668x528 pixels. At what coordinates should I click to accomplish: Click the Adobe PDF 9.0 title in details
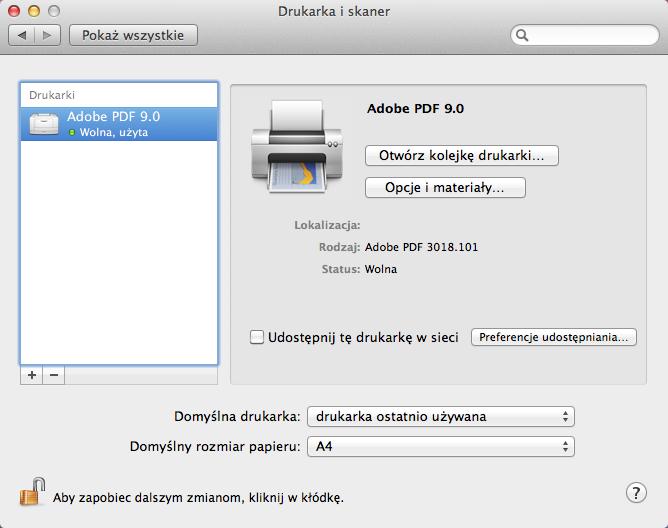[x=415, y=109]
